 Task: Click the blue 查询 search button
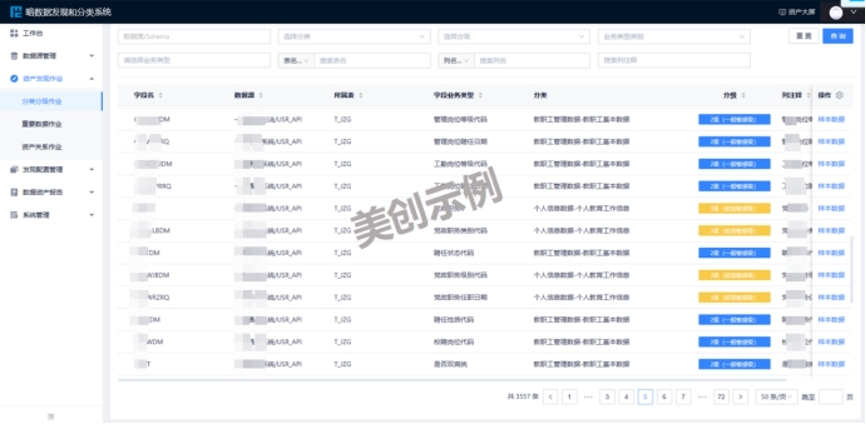(x=838, y=36)
